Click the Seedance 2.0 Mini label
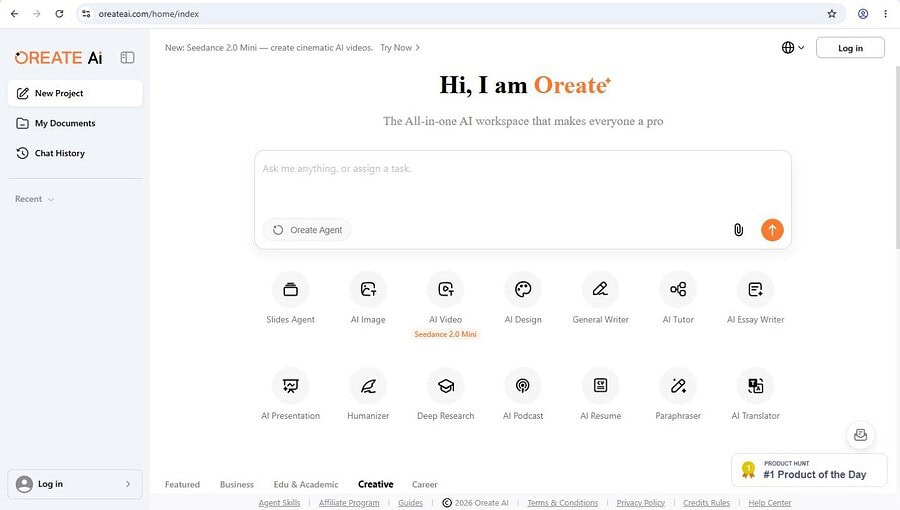Screen dimensions: 900x510 (445, 334)
